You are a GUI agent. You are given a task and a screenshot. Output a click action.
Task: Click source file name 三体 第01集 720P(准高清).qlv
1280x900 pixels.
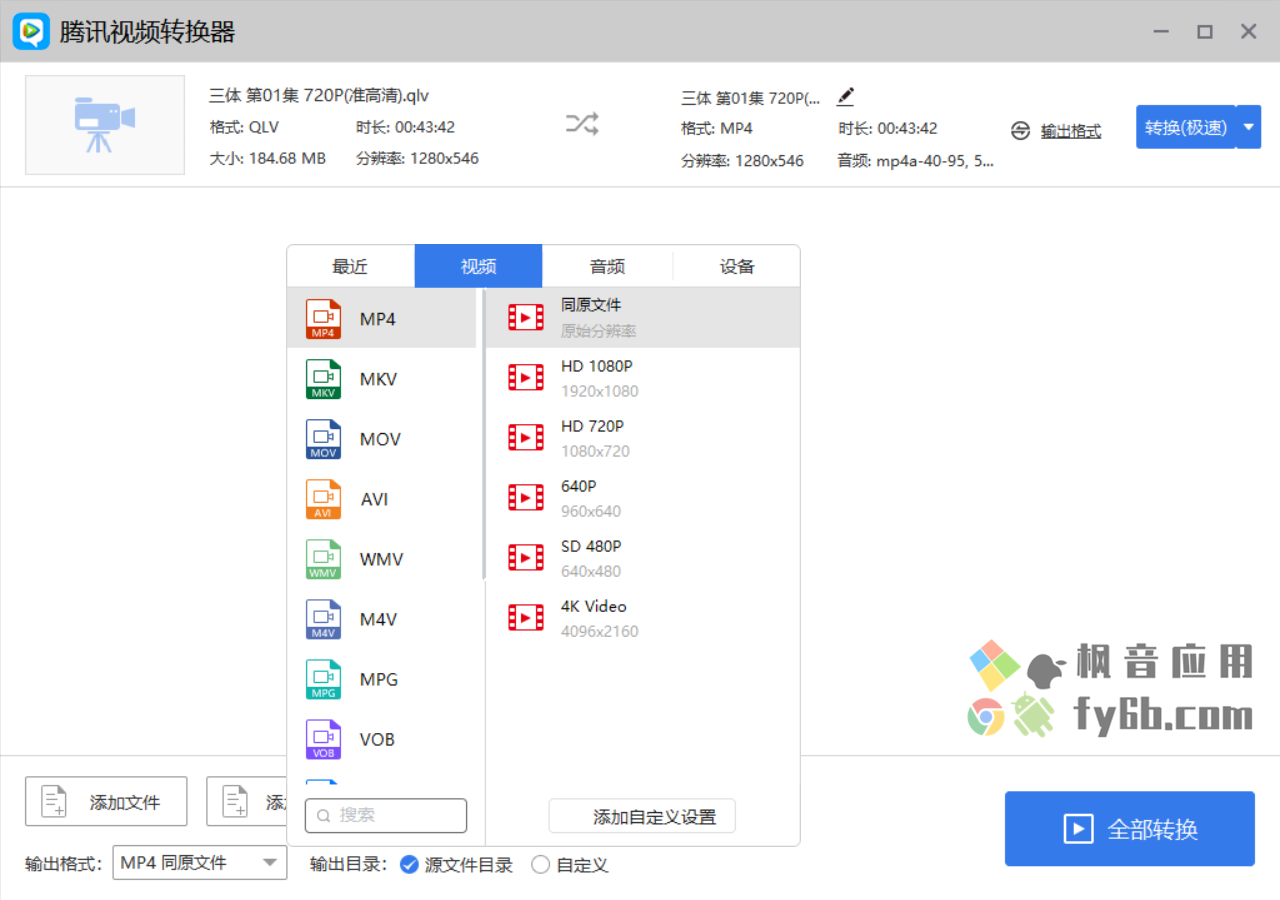click(319, 96)
